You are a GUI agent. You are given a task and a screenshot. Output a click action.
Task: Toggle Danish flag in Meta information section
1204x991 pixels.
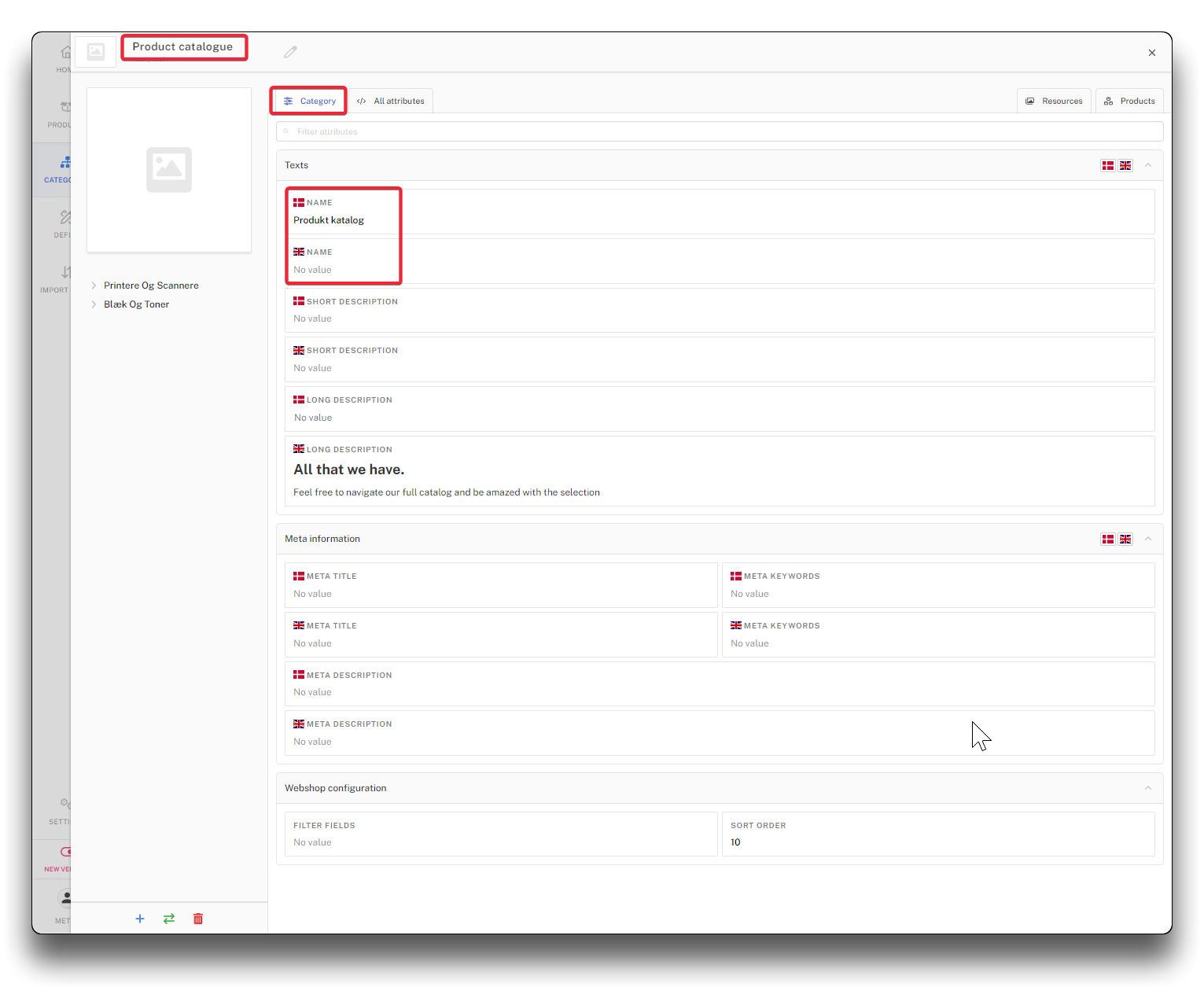(1108, 540)
